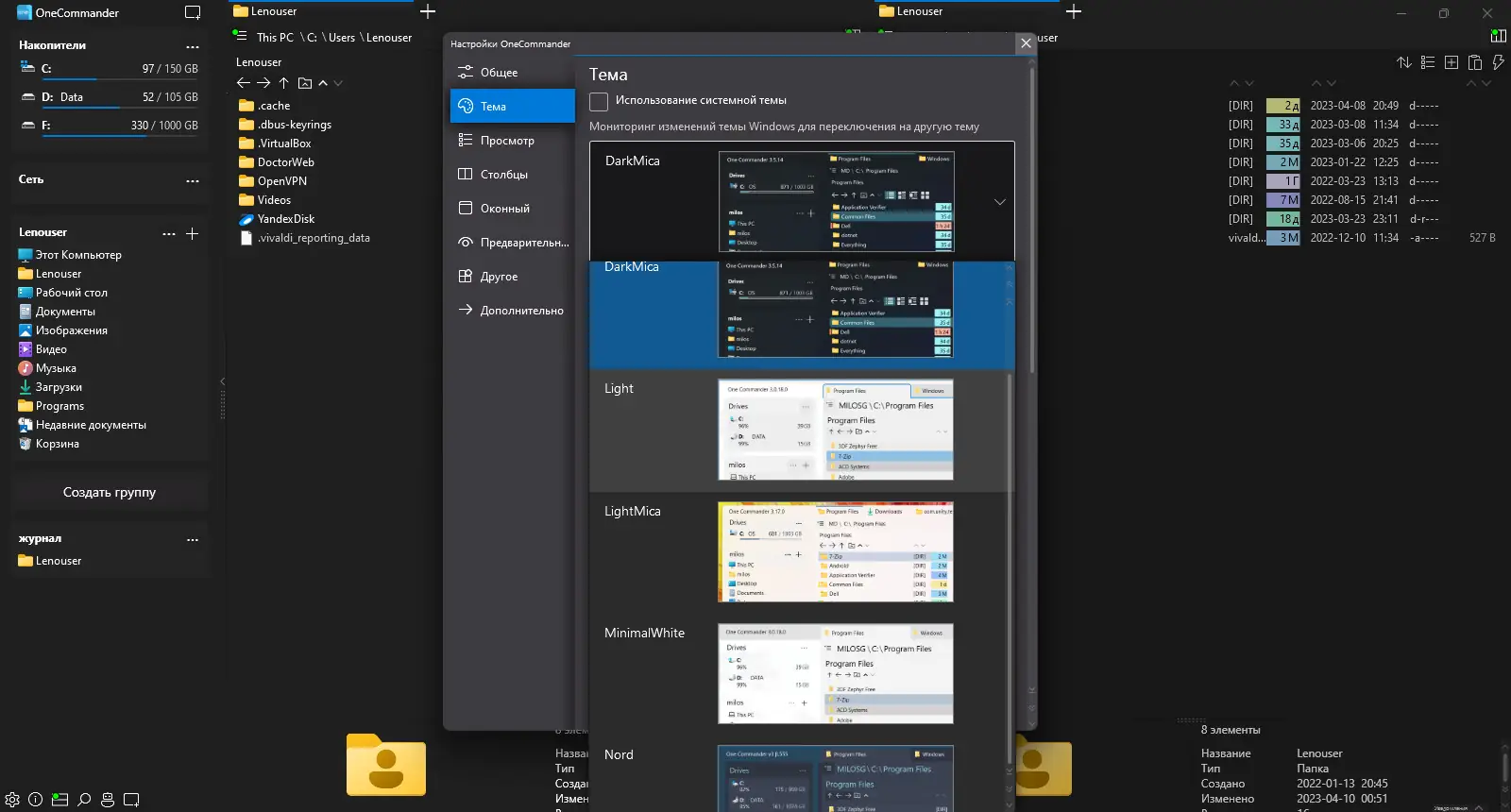Click Users in the path breadcrumb
The height and width of the screenshot is (812, 1511).
tap(342, 38)
